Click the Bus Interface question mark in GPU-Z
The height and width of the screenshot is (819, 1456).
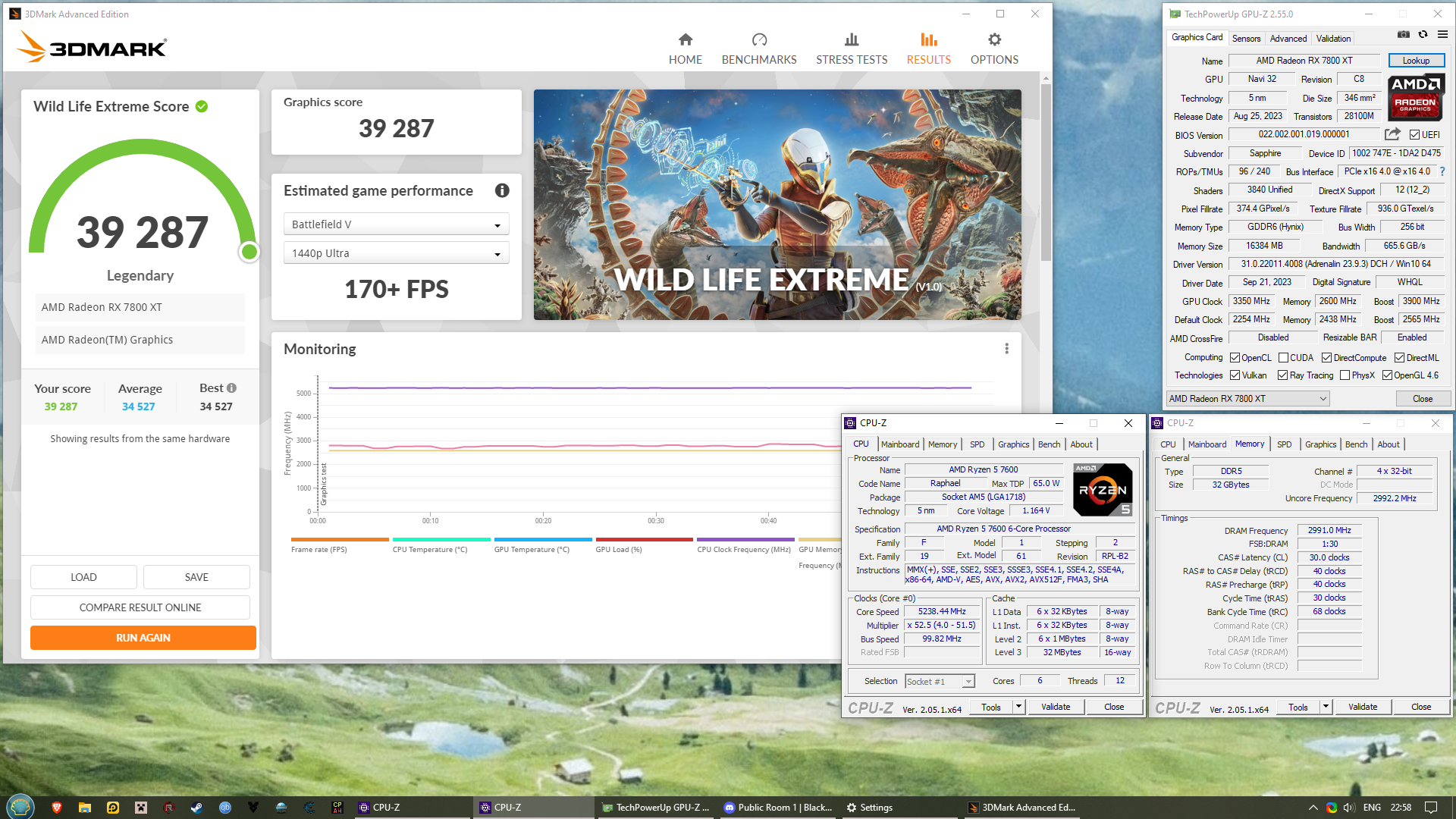point(1442,171)
